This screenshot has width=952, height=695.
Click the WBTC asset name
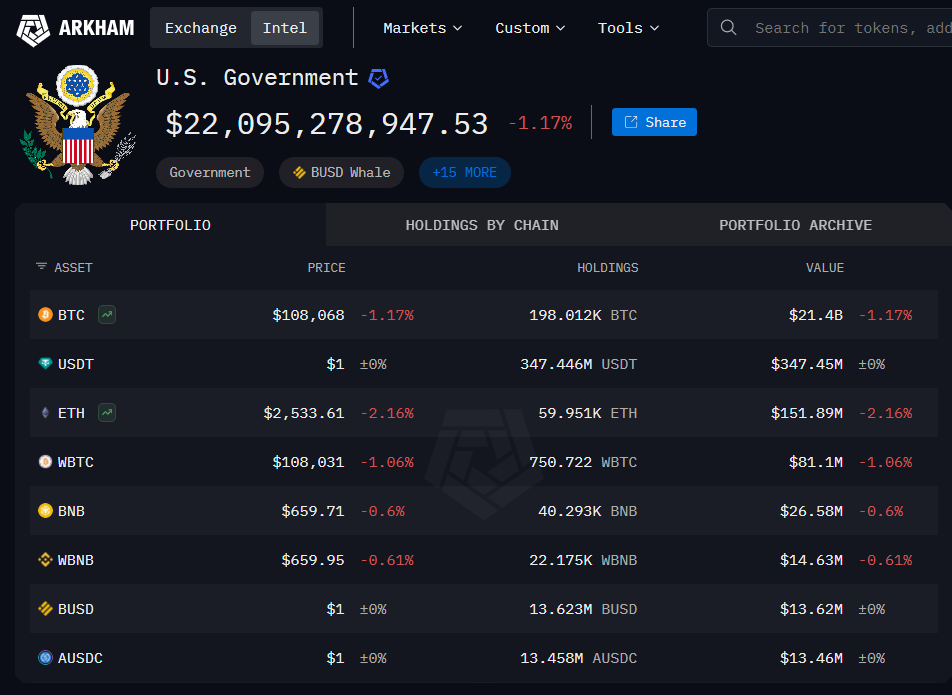(x=76, y=463)
